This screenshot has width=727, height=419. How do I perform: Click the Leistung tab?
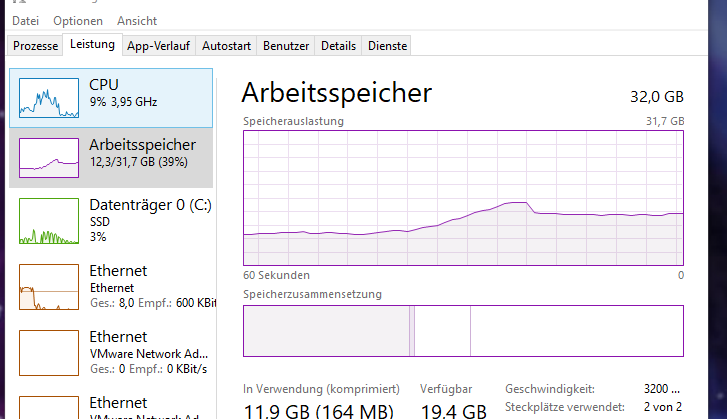tap(92, 44)
